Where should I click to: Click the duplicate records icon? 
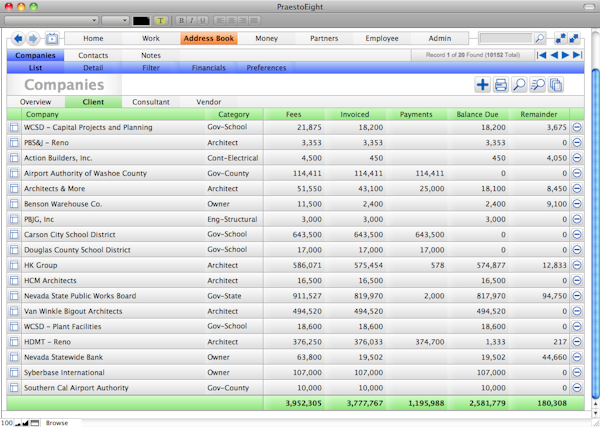coord(556,85)
